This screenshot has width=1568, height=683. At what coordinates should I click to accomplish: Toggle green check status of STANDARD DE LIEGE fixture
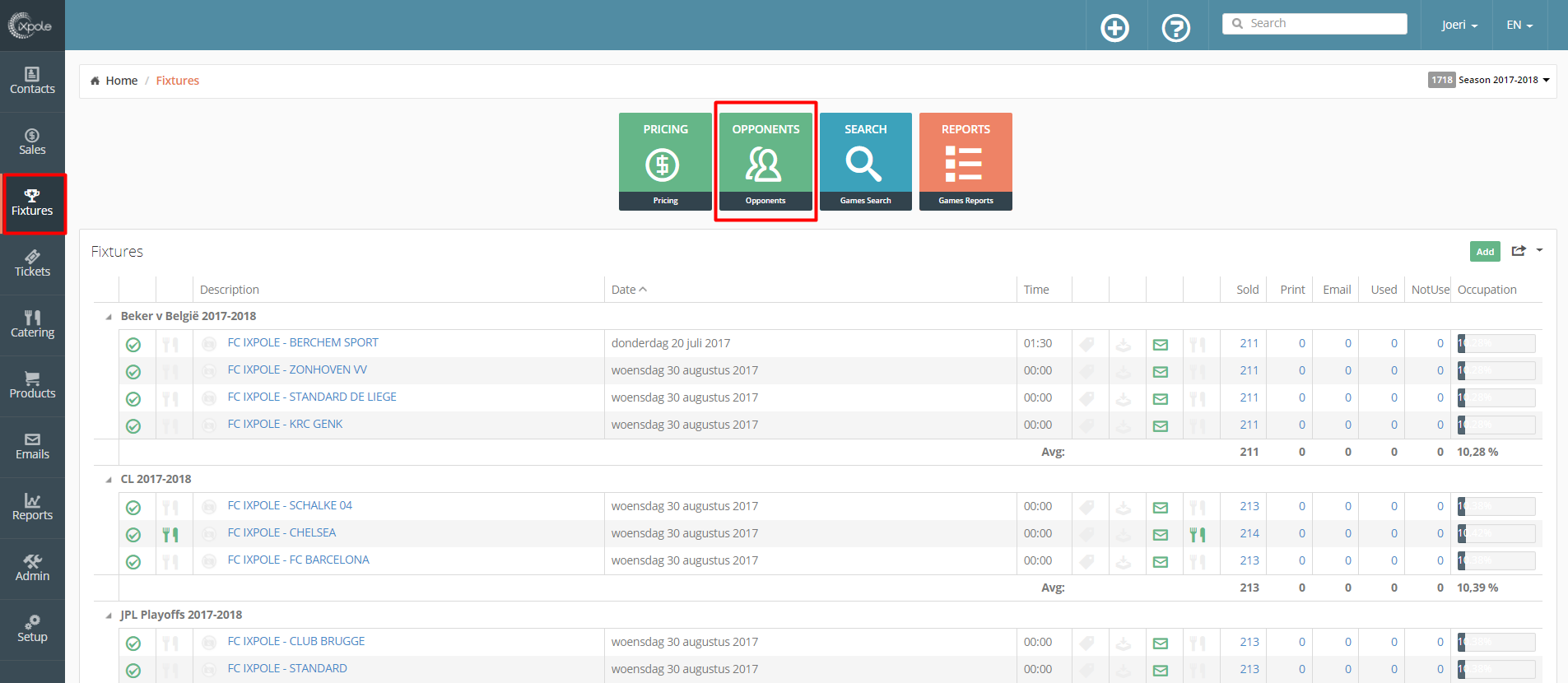point(133,399)
